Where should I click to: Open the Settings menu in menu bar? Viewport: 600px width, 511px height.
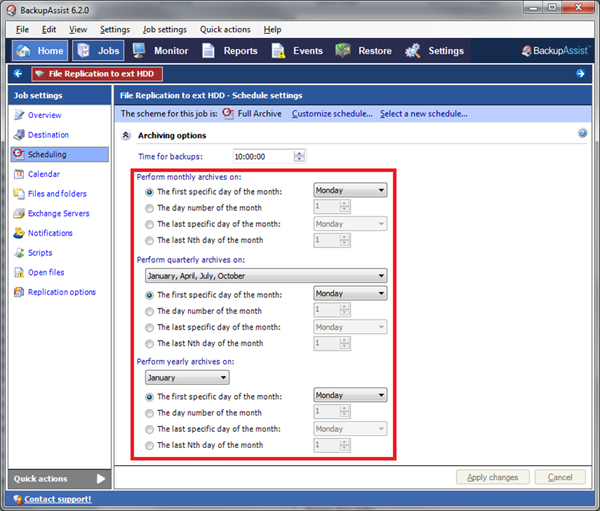[115, 29]
